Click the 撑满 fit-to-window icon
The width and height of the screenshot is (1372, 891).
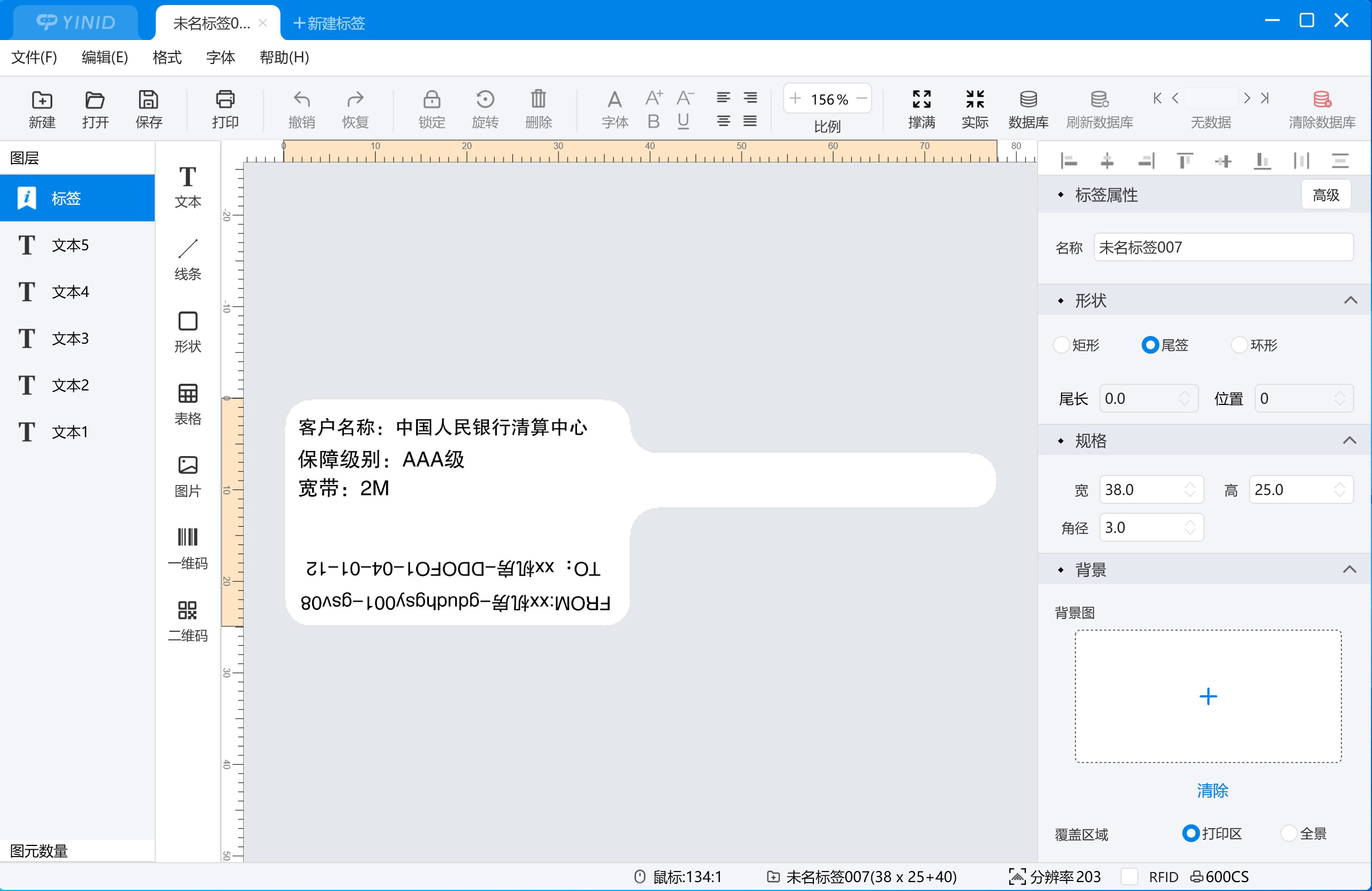(921, 99)
